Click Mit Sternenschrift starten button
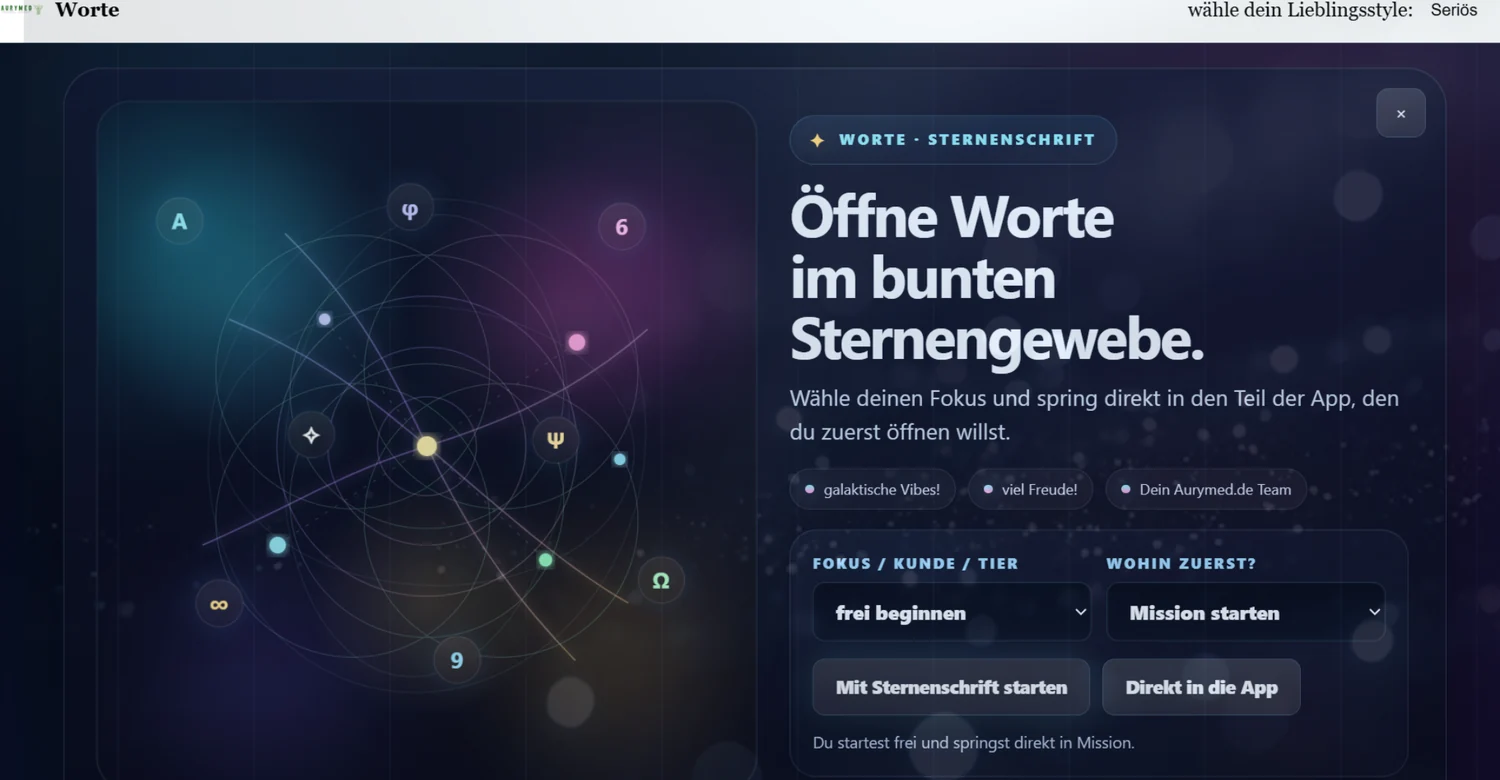The image size is (1500, 780). (x=951, y=687)
